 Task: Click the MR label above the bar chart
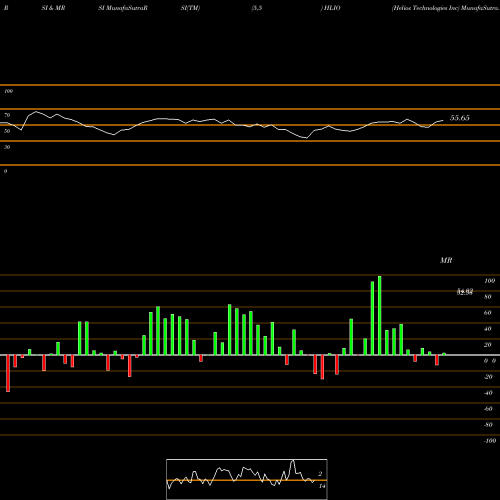(446, 260)
